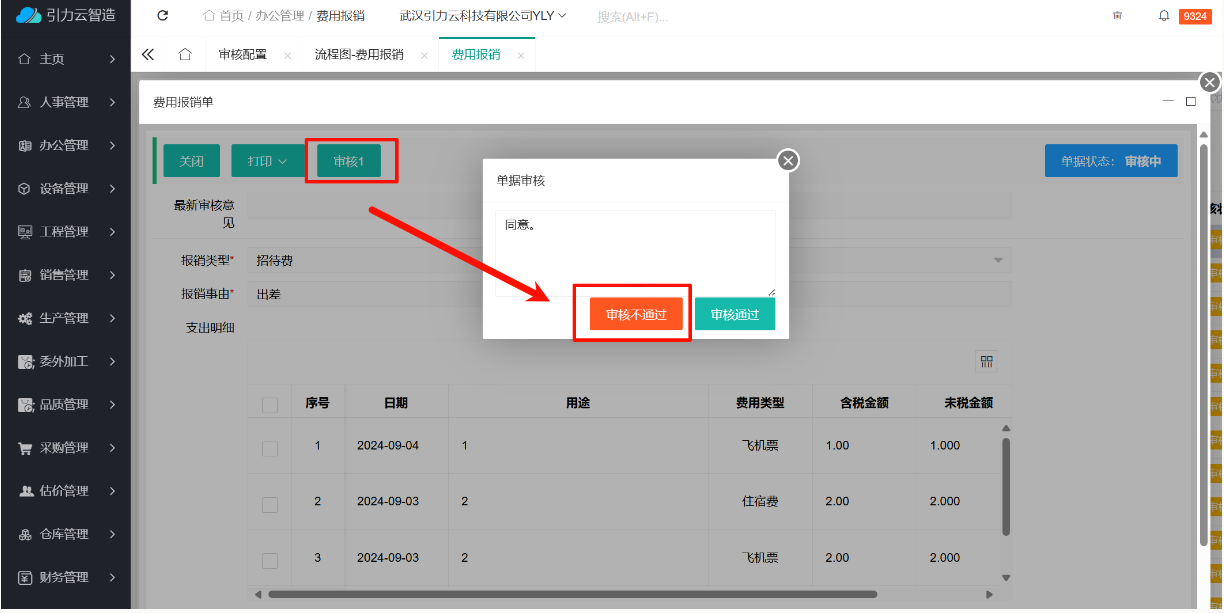Viewport: 1224px width, 613px height.
Task: Click the double-arrow collapse sidebar icon
Action: (148, 55)
